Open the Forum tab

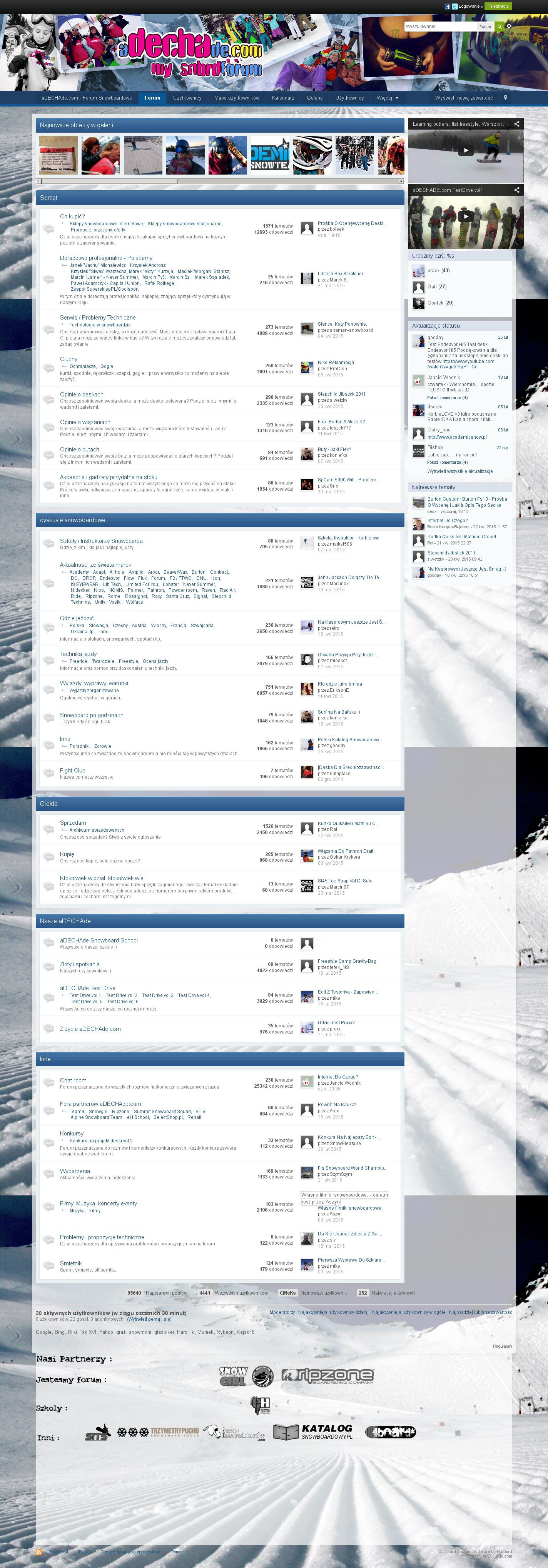point(152,98)
